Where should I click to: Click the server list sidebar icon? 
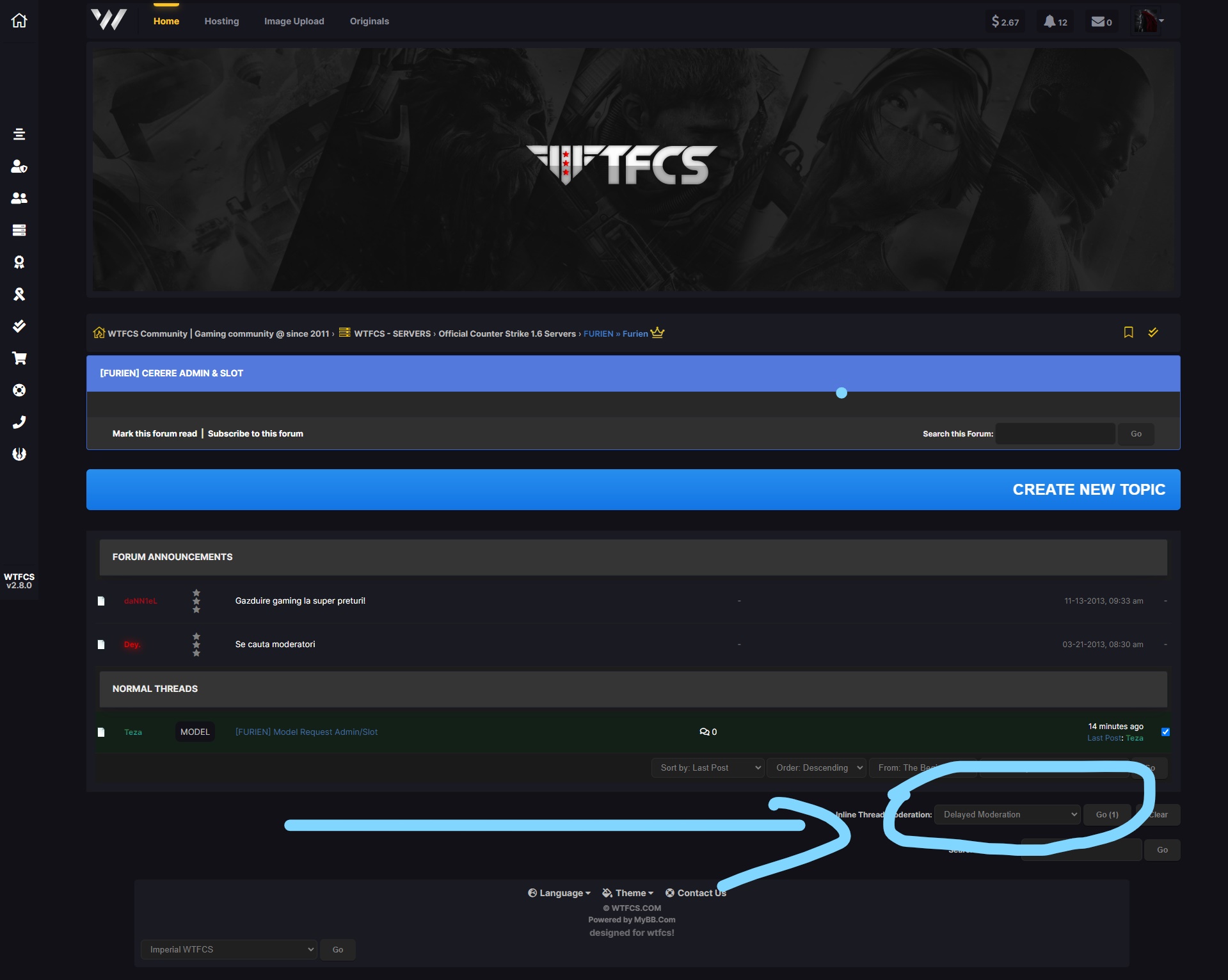tap(19, 230)
